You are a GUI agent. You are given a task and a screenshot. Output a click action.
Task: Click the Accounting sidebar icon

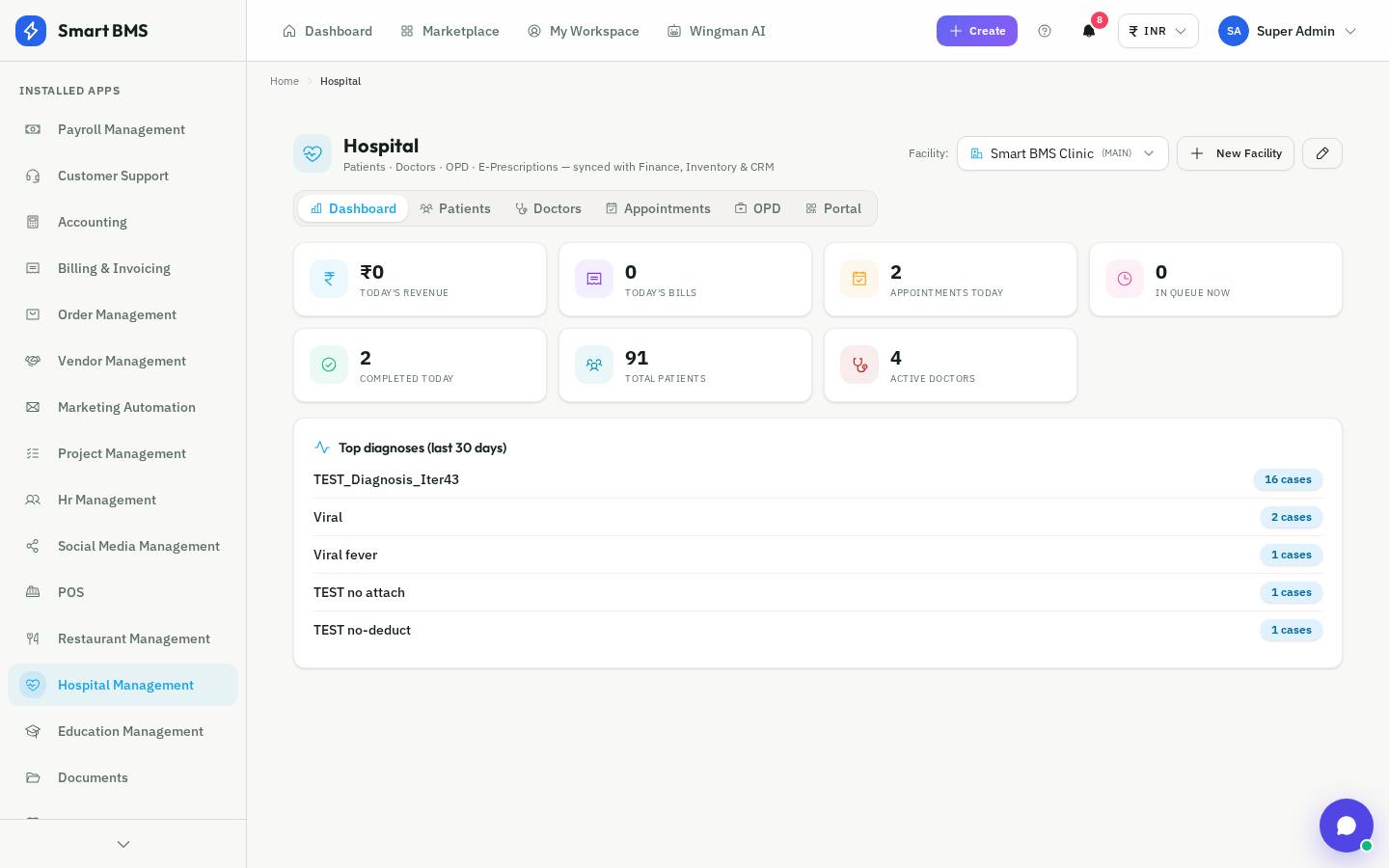(x=33, y=222)
